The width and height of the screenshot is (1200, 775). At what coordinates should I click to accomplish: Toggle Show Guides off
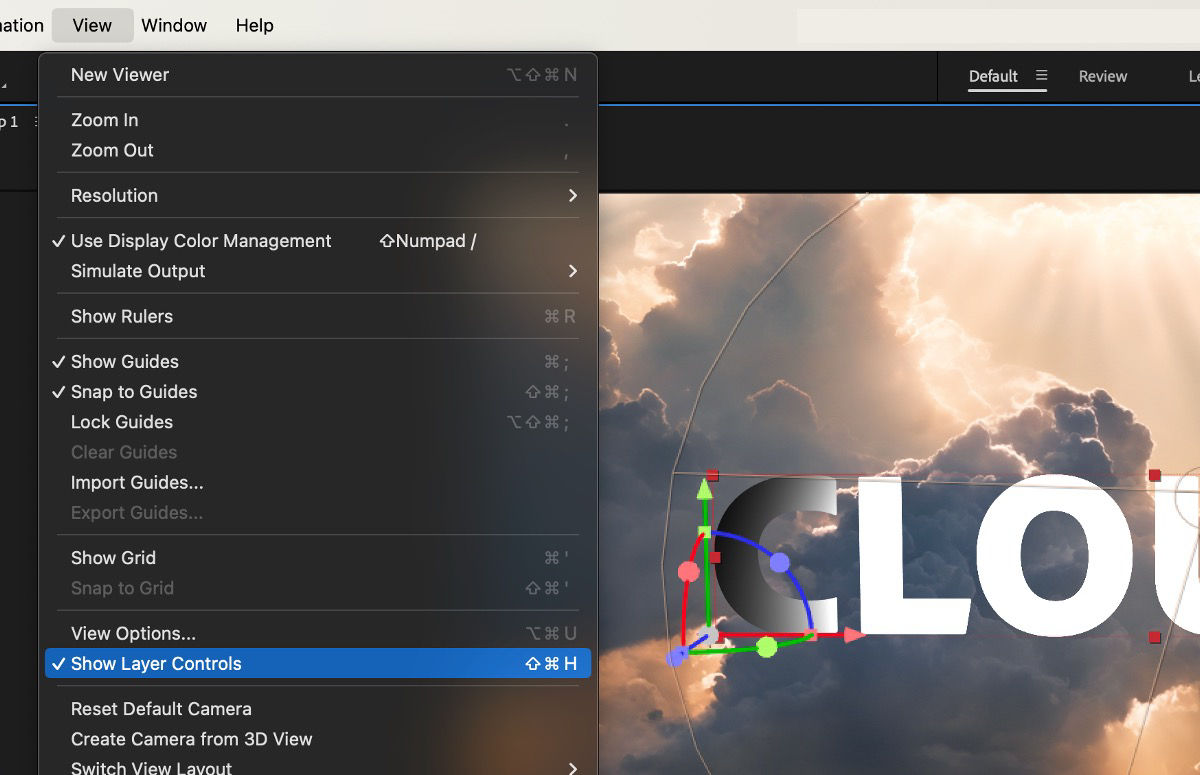point(124,361)
